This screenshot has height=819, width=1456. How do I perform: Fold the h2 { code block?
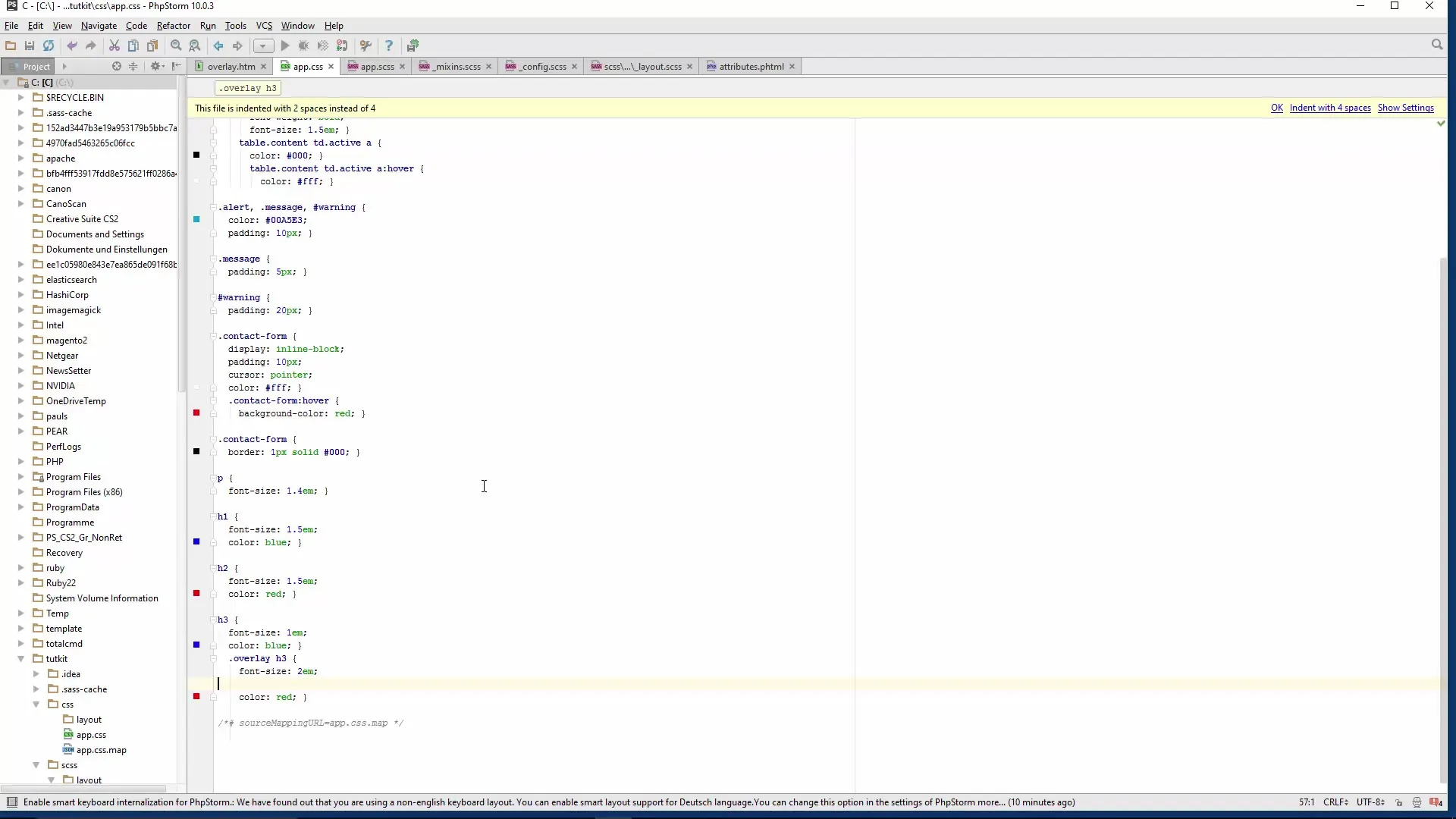coord(213,568)
